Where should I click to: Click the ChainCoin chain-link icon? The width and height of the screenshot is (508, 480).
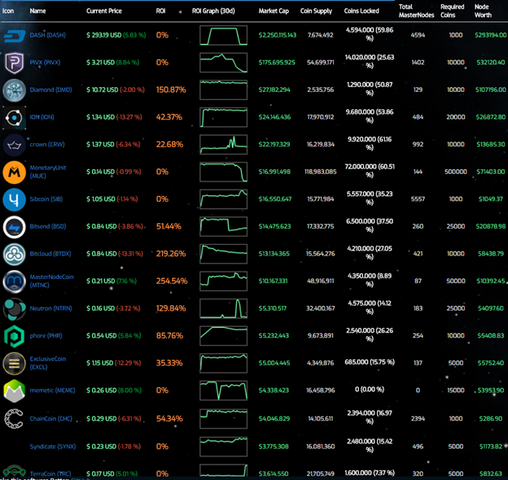[14, 419]
